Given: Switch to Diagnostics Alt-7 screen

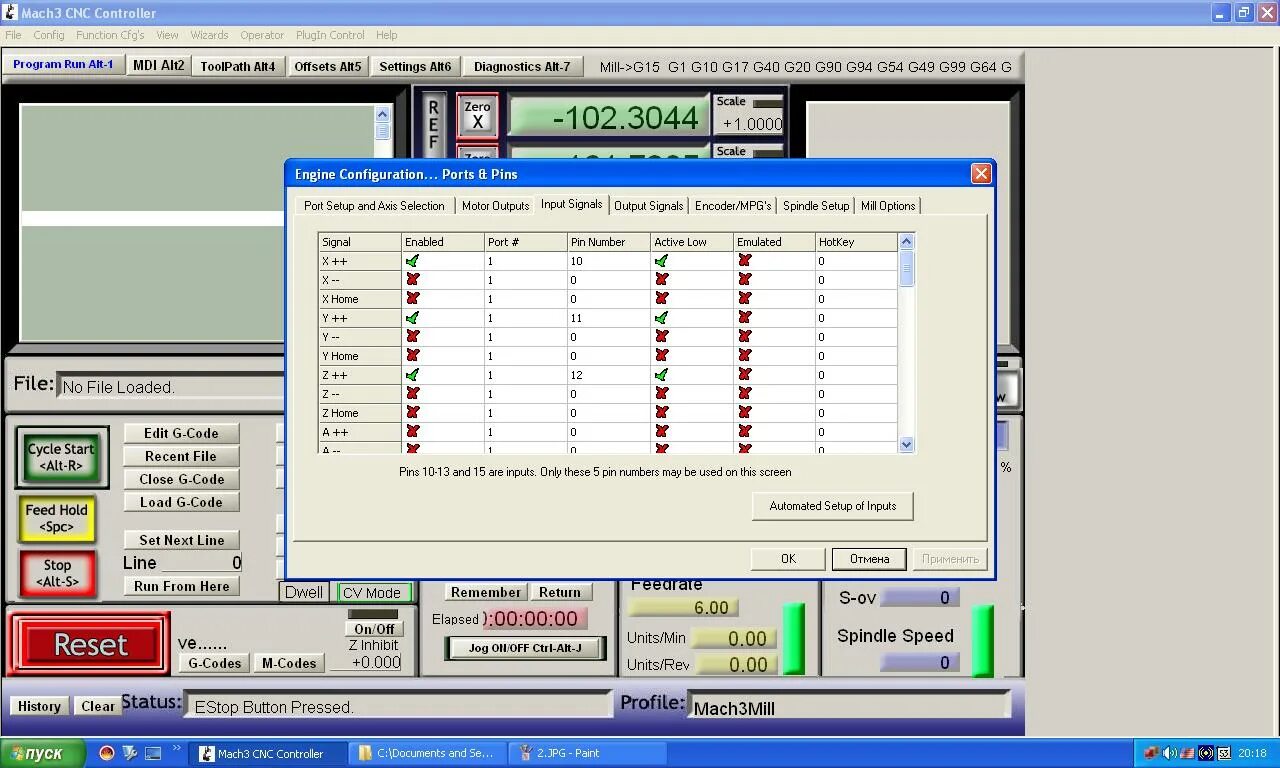Looking at the screenshot, I should point(522,66).
